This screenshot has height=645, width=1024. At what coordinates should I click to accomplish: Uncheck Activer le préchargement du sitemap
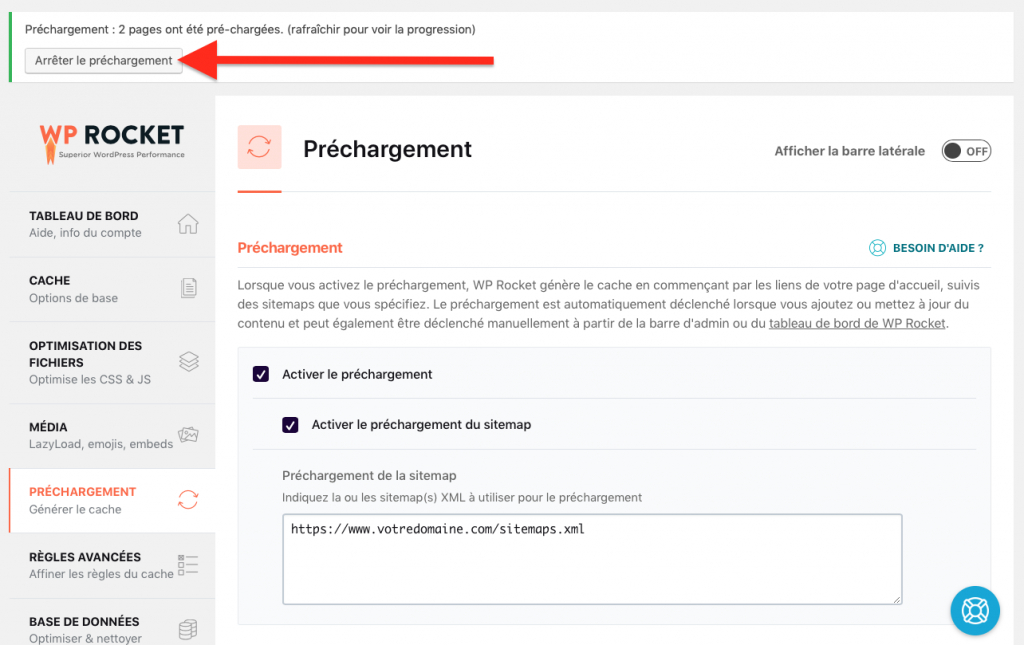[290, 424]
